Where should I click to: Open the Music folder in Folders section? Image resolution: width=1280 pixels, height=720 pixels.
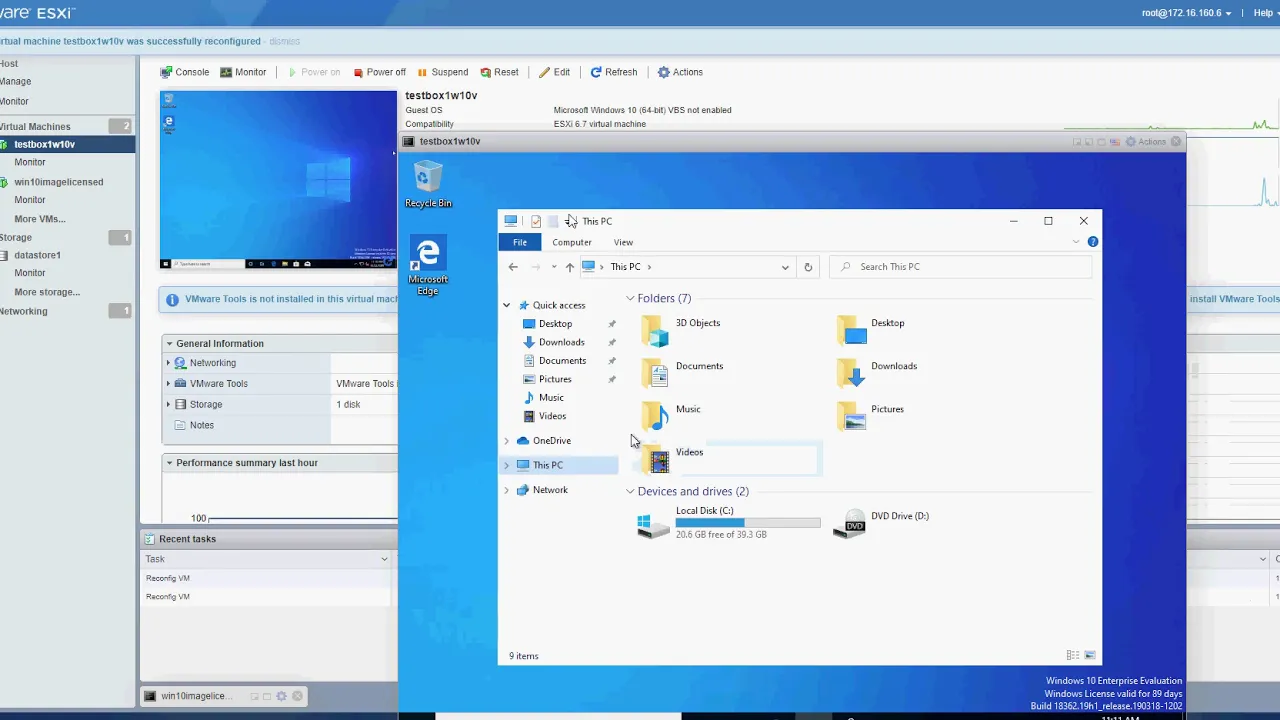click(x=671, y=417)
